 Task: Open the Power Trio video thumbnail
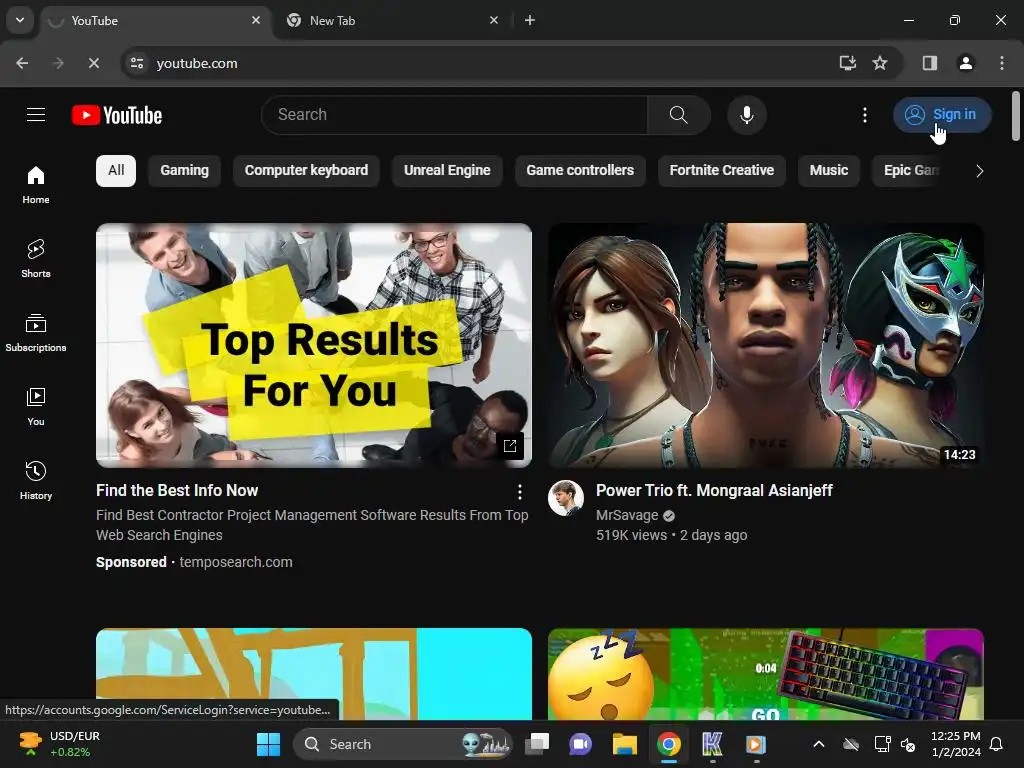[x=765, y=345]
